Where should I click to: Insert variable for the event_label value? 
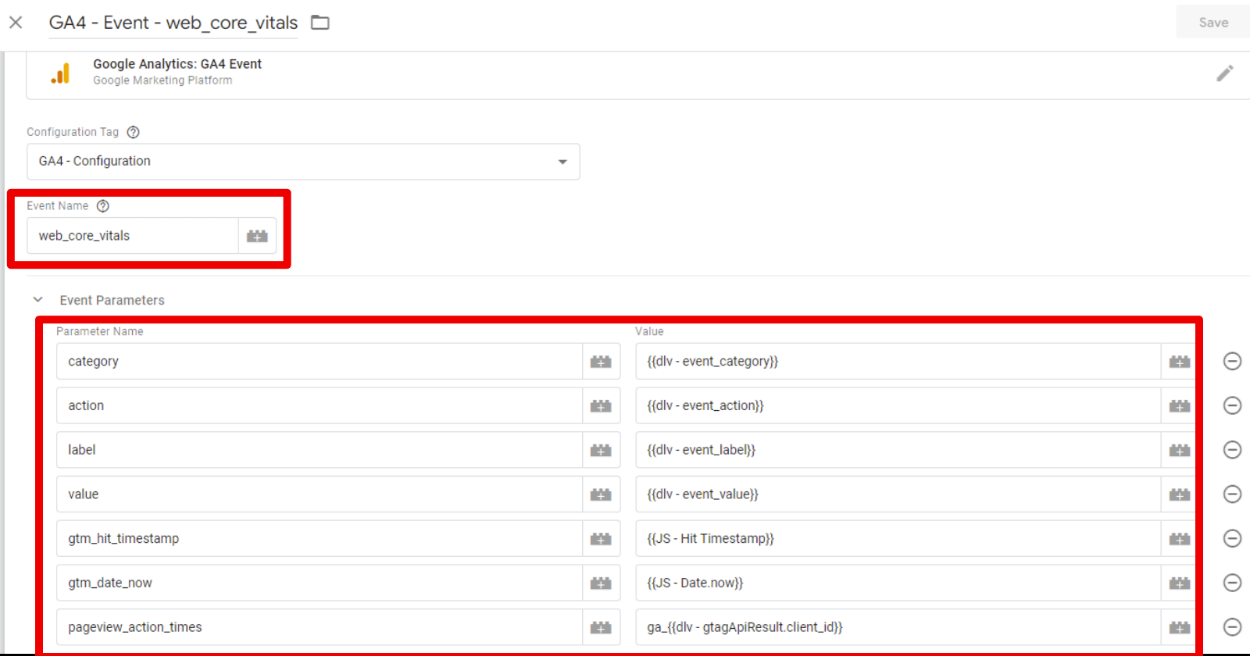click(x=1180, y=450)
